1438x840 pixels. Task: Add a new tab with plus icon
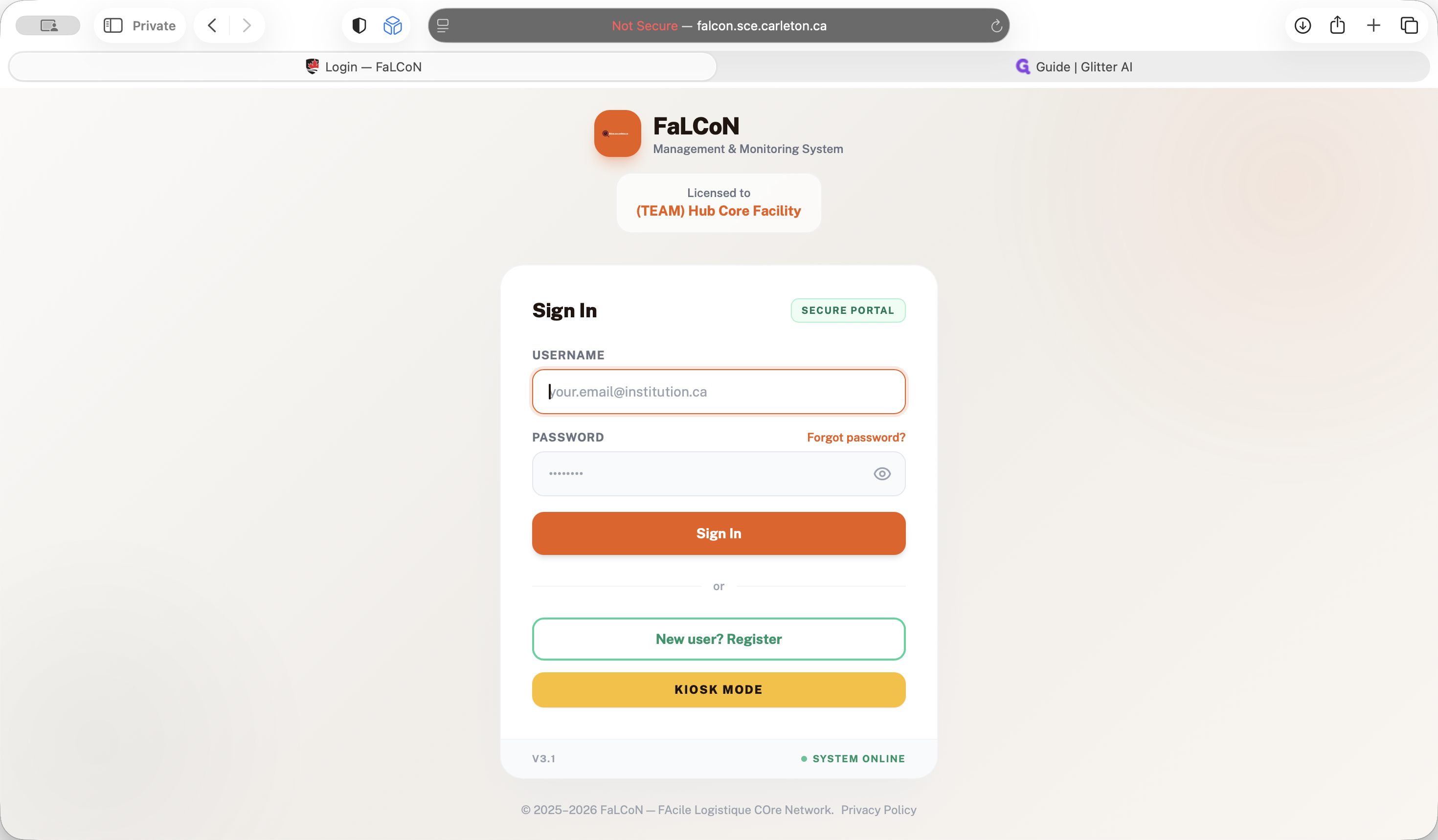pyautogui.click(x=1373, y=25)
